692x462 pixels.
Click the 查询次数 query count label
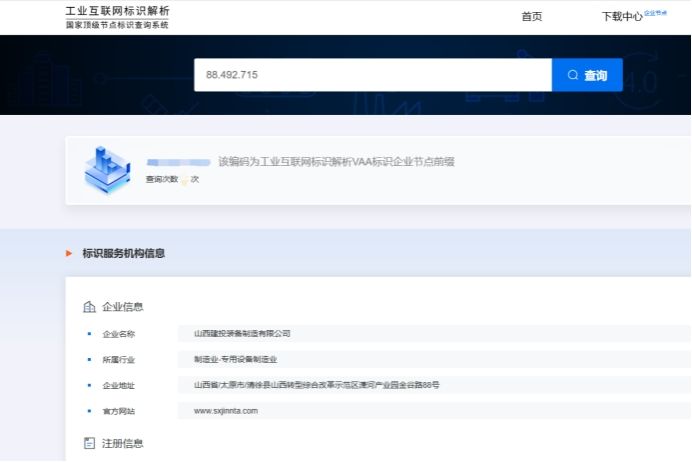tap(161, 179)
